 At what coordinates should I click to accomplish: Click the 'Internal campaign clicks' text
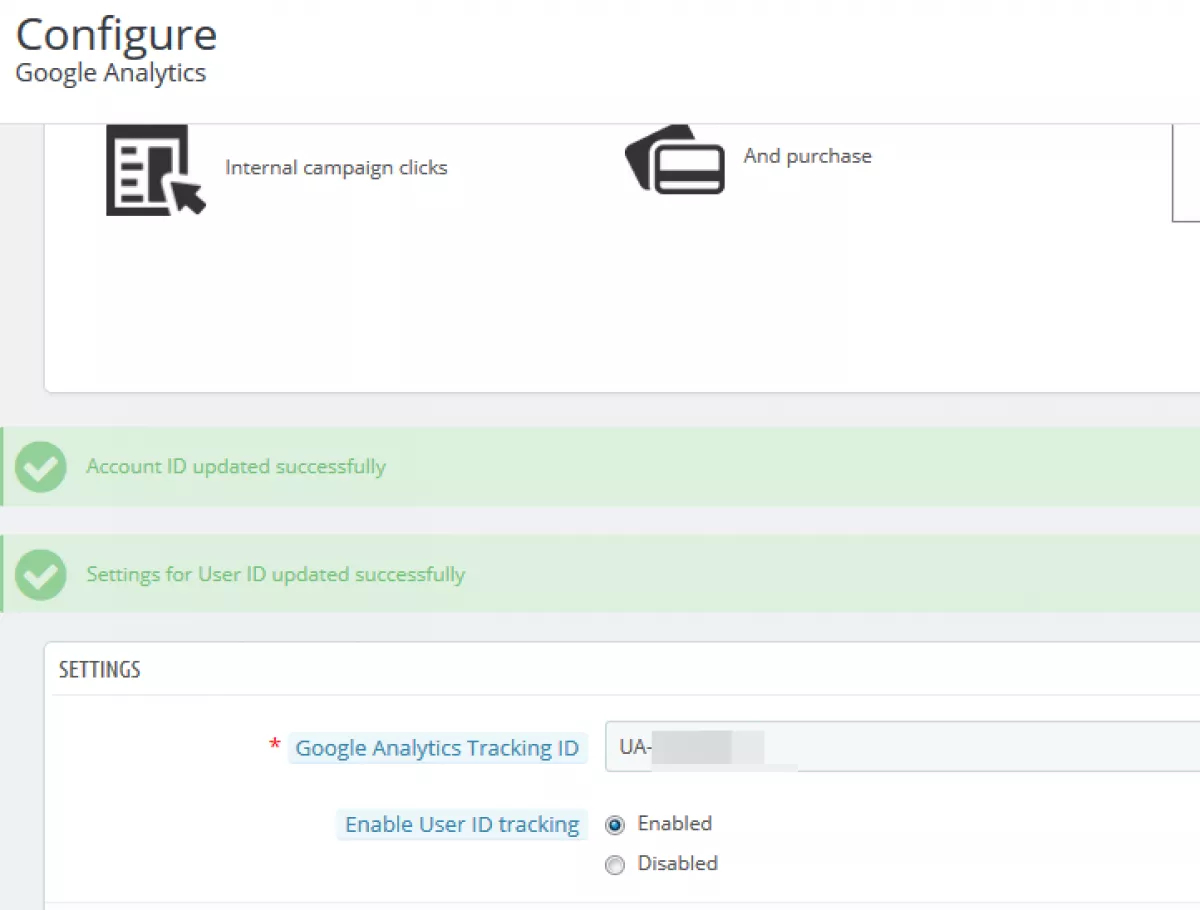[336, 168]
